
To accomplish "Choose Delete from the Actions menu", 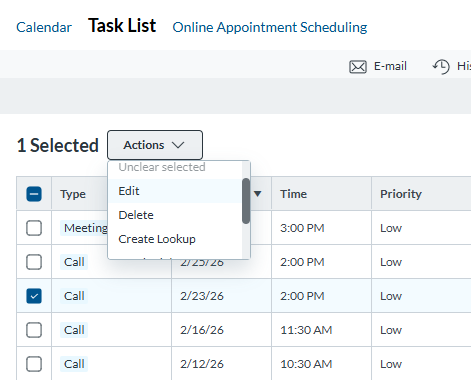I will click(x=175, y=215).
